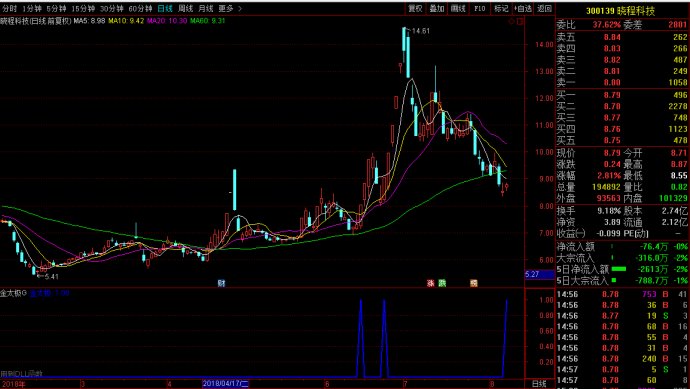The height and width of the screenshot is (389, 690).
Task: Switch to the 分时 tab
Action: 9,8
